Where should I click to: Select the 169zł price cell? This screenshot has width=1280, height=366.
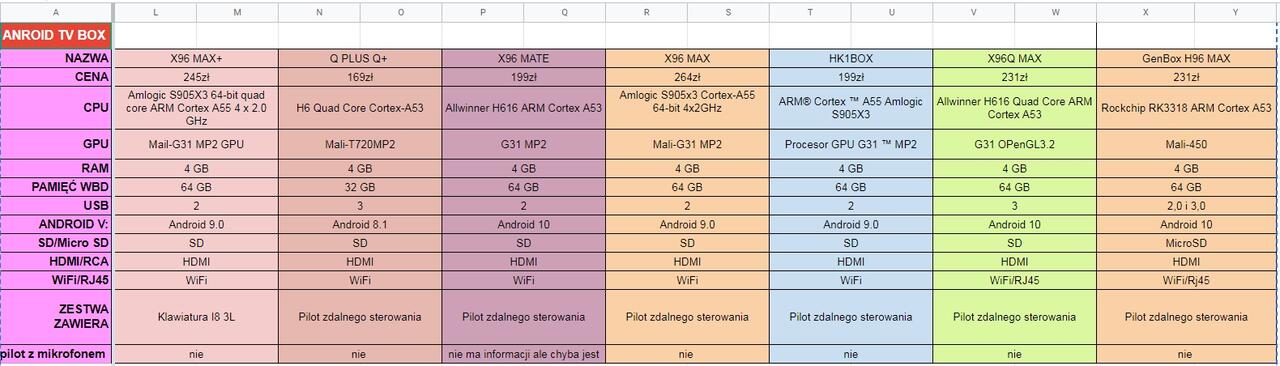[360, 77]
